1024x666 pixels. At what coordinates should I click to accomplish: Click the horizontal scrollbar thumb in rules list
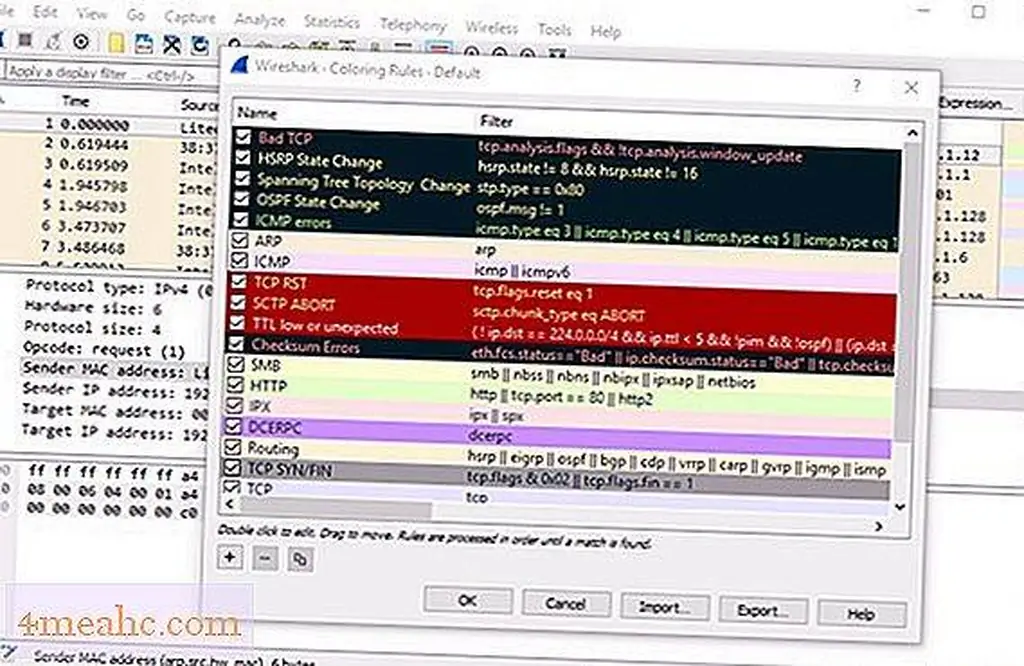(336, 507)
